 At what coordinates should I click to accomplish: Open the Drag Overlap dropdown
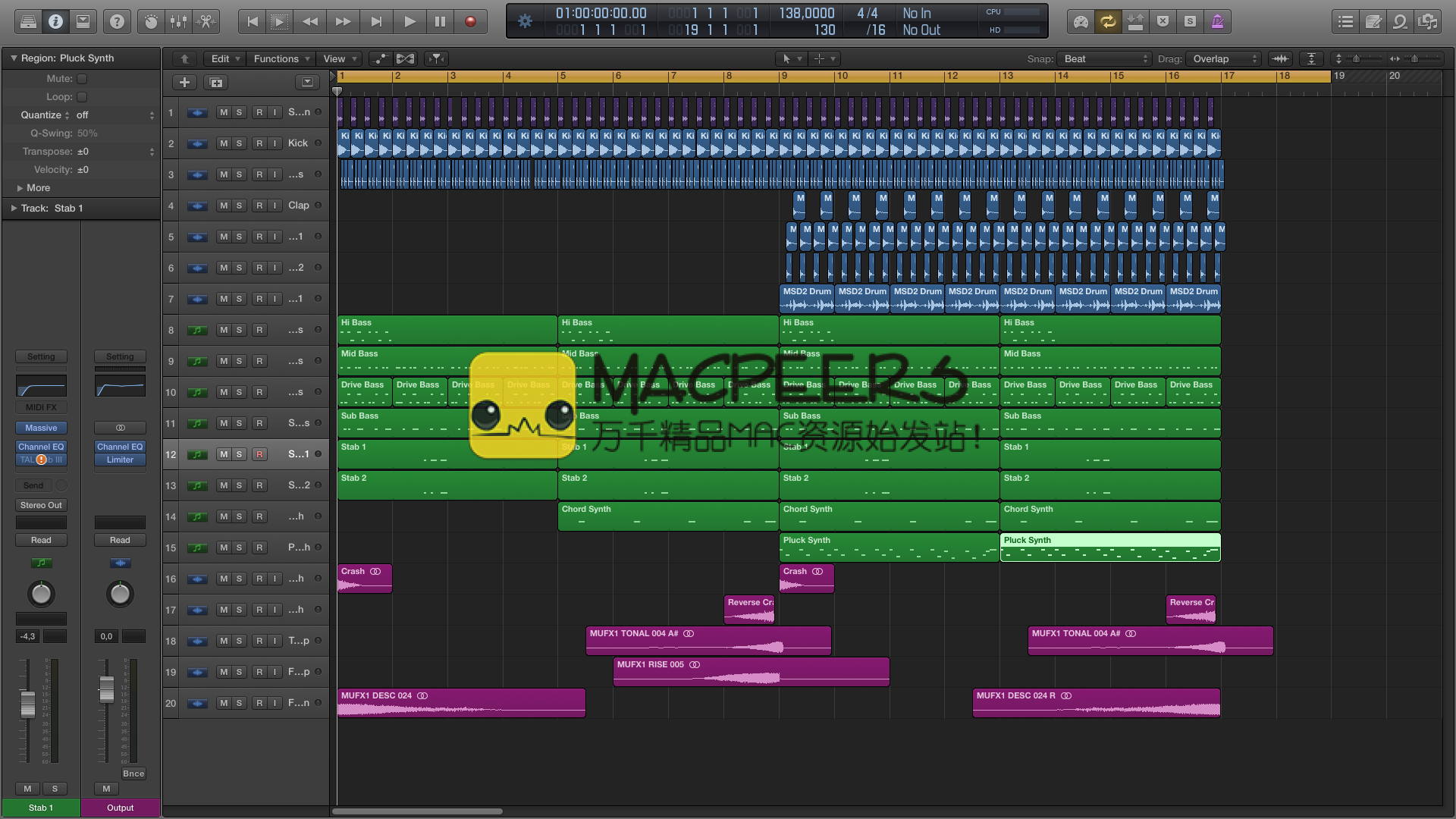click(1224, 59)
